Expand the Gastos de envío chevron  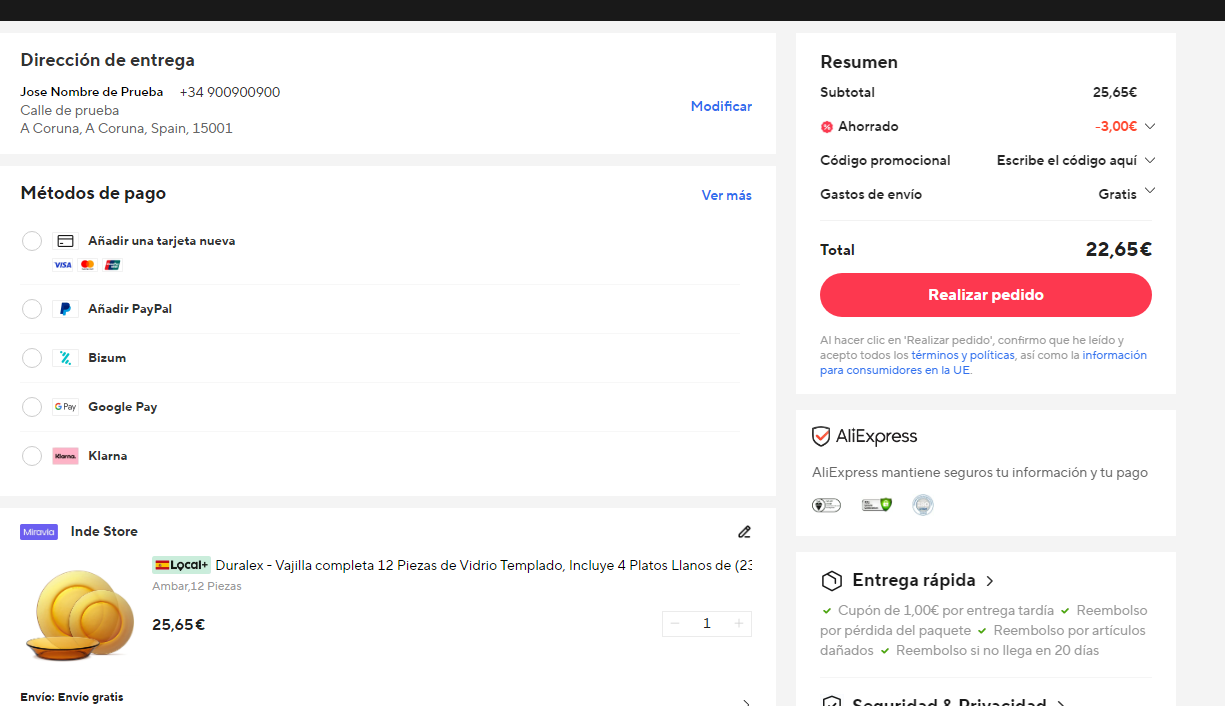point(1150,190)
